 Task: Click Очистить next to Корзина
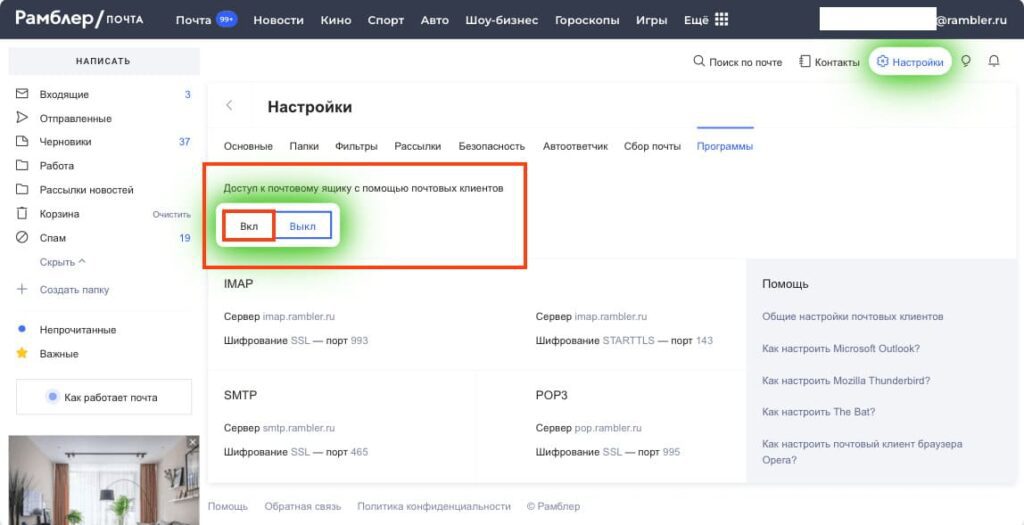[172, 214]
